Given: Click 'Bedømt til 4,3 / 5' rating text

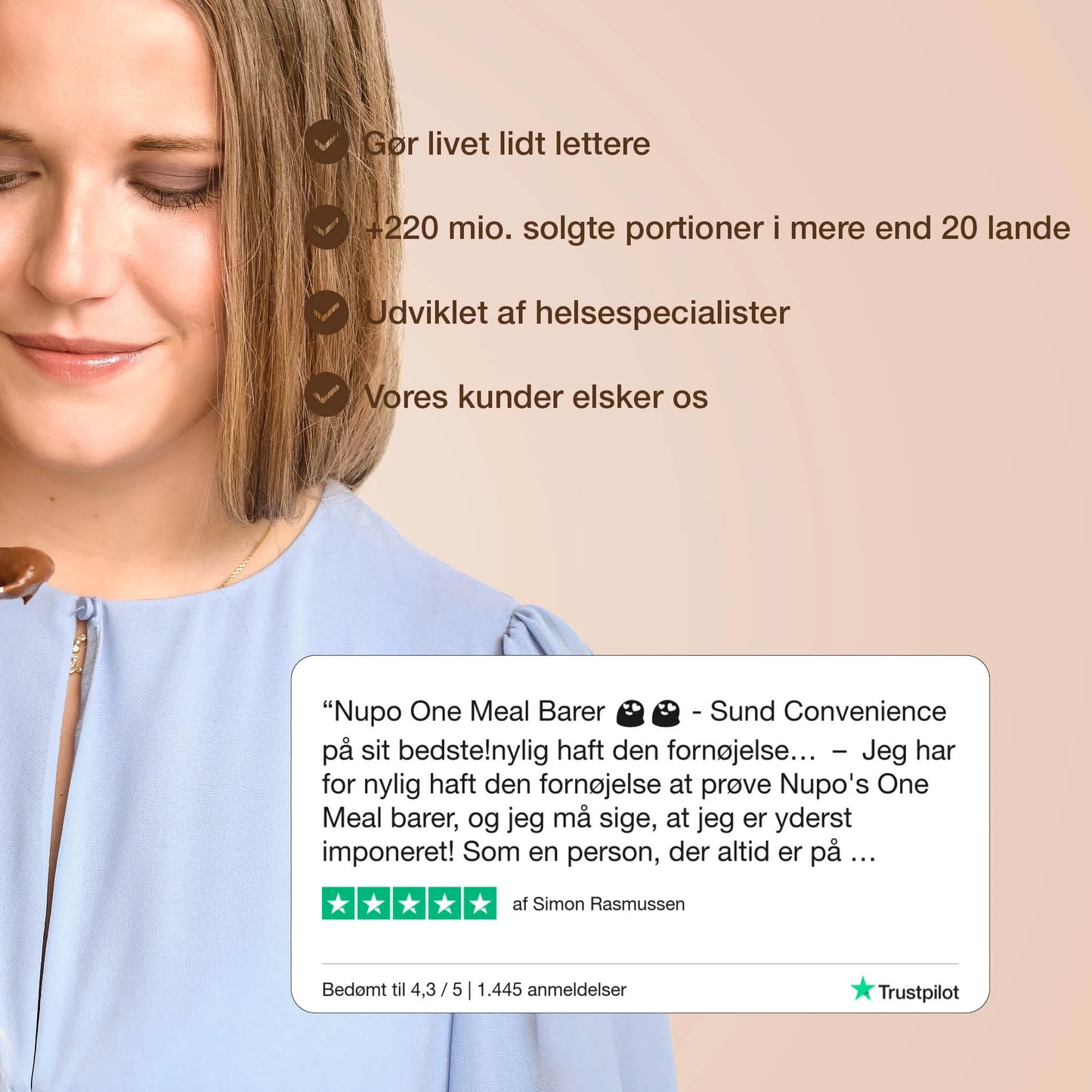Looking at the screenshot, I should tap(391, 990).
